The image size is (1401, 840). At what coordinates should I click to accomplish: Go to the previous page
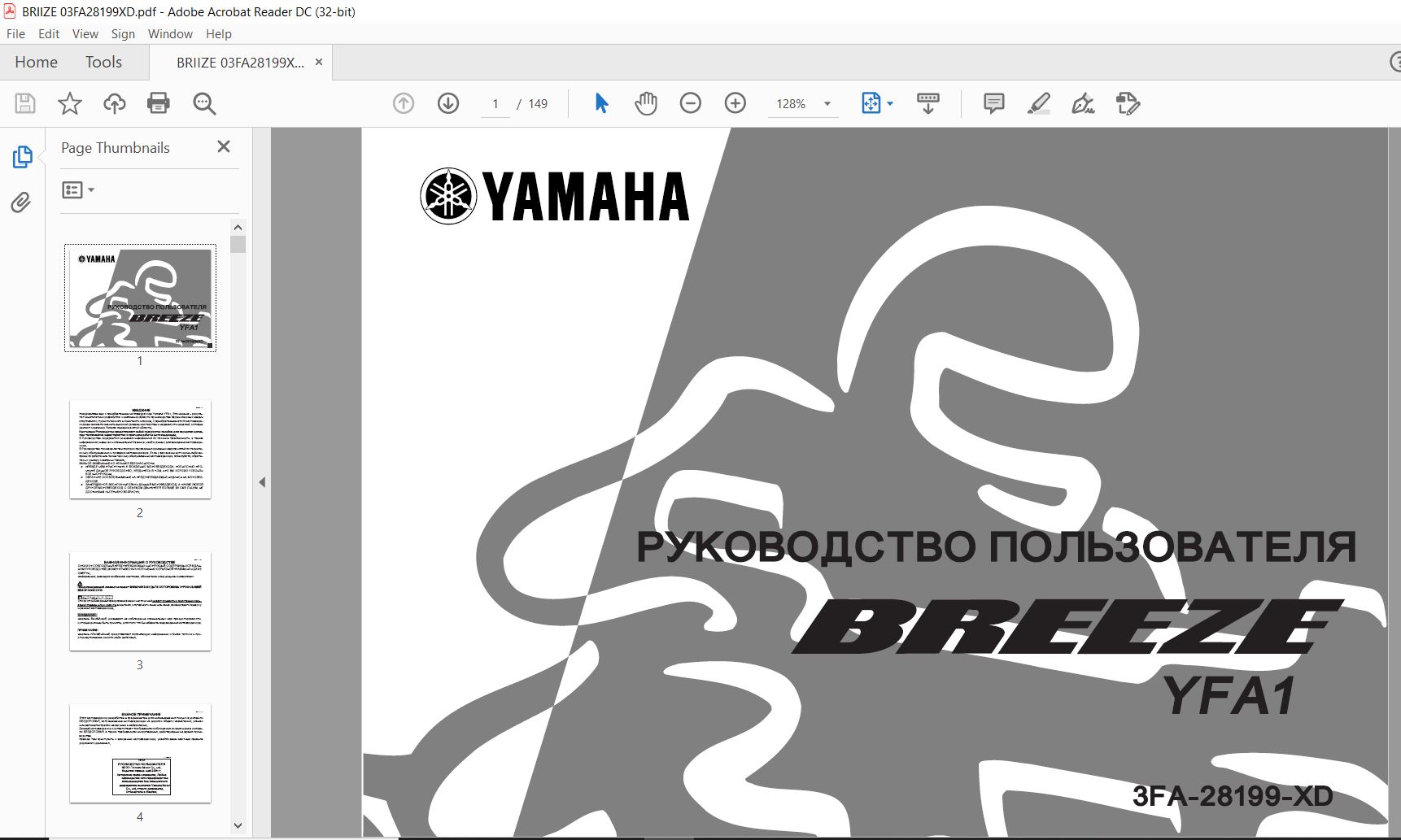click(404, 103)
